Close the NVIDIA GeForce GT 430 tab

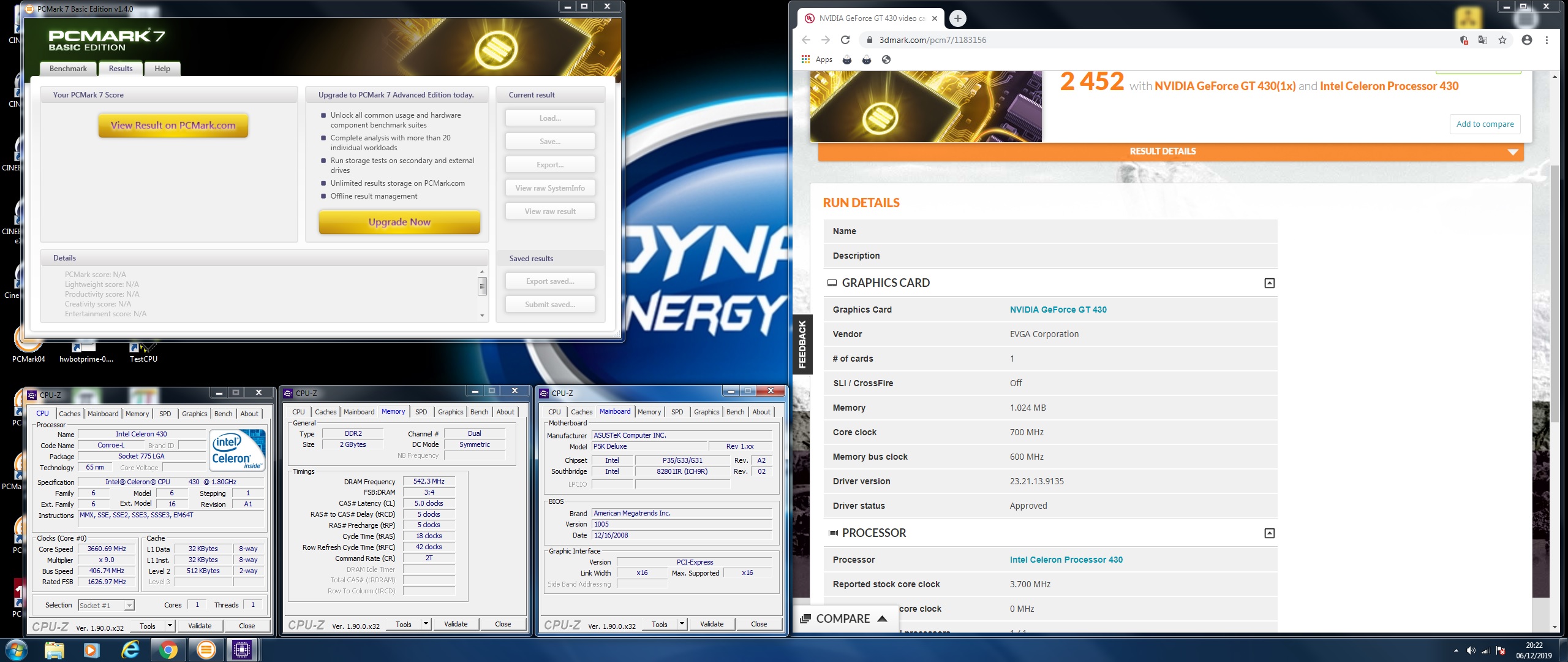(935, 18)
